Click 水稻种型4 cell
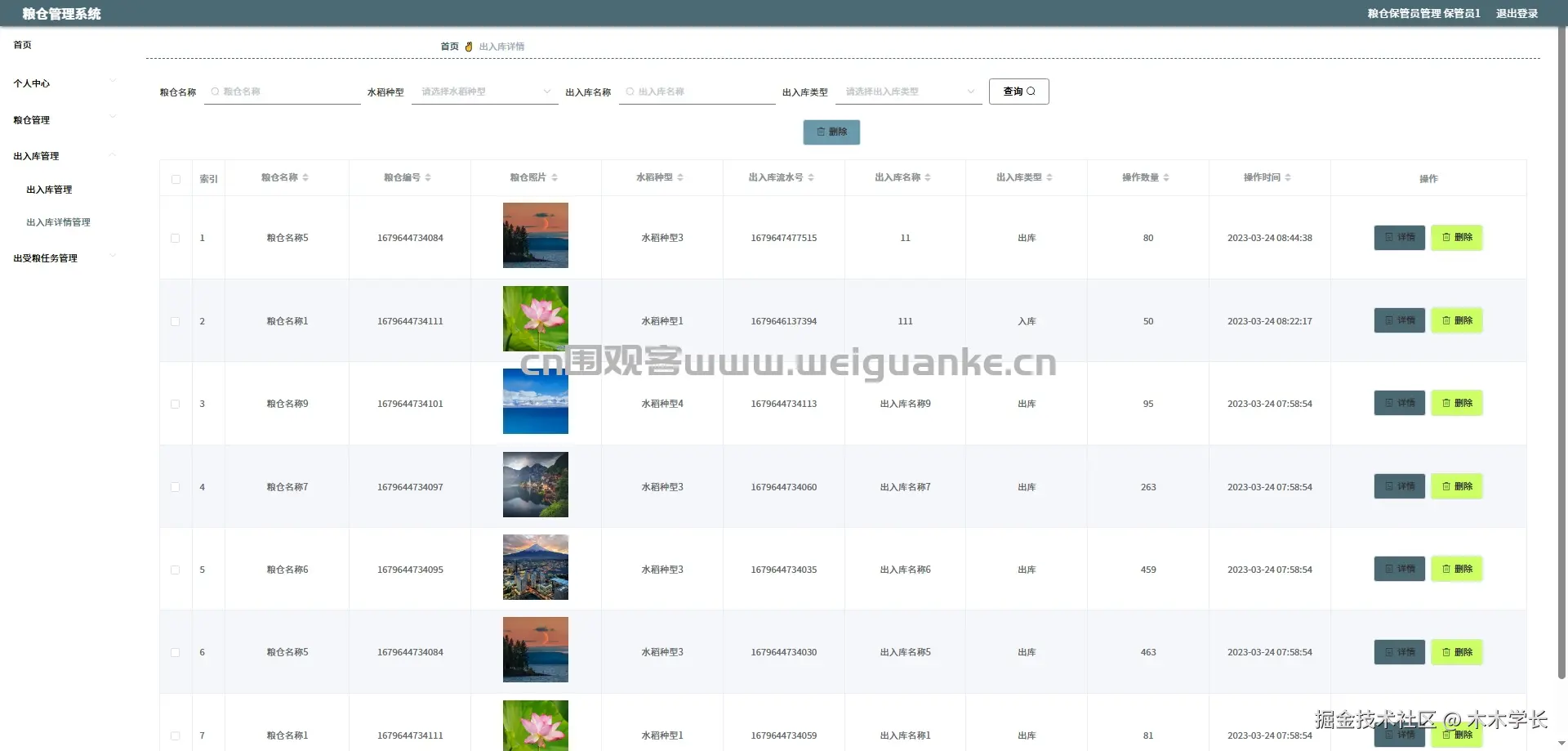This screenshot has height=751, width=1568. [x=662, y=404]
